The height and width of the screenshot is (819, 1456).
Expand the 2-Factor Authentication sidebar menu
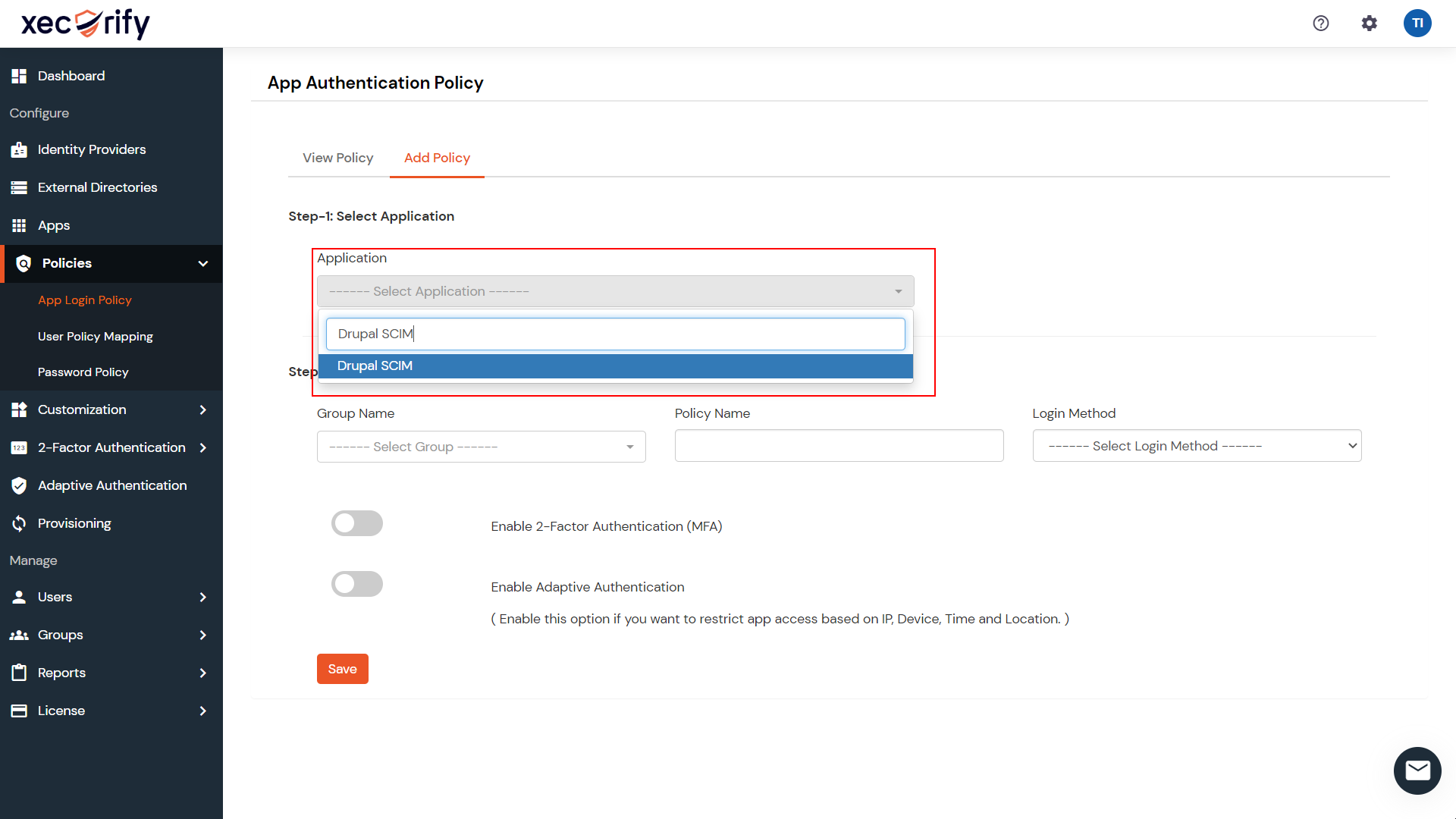(111, 447)
